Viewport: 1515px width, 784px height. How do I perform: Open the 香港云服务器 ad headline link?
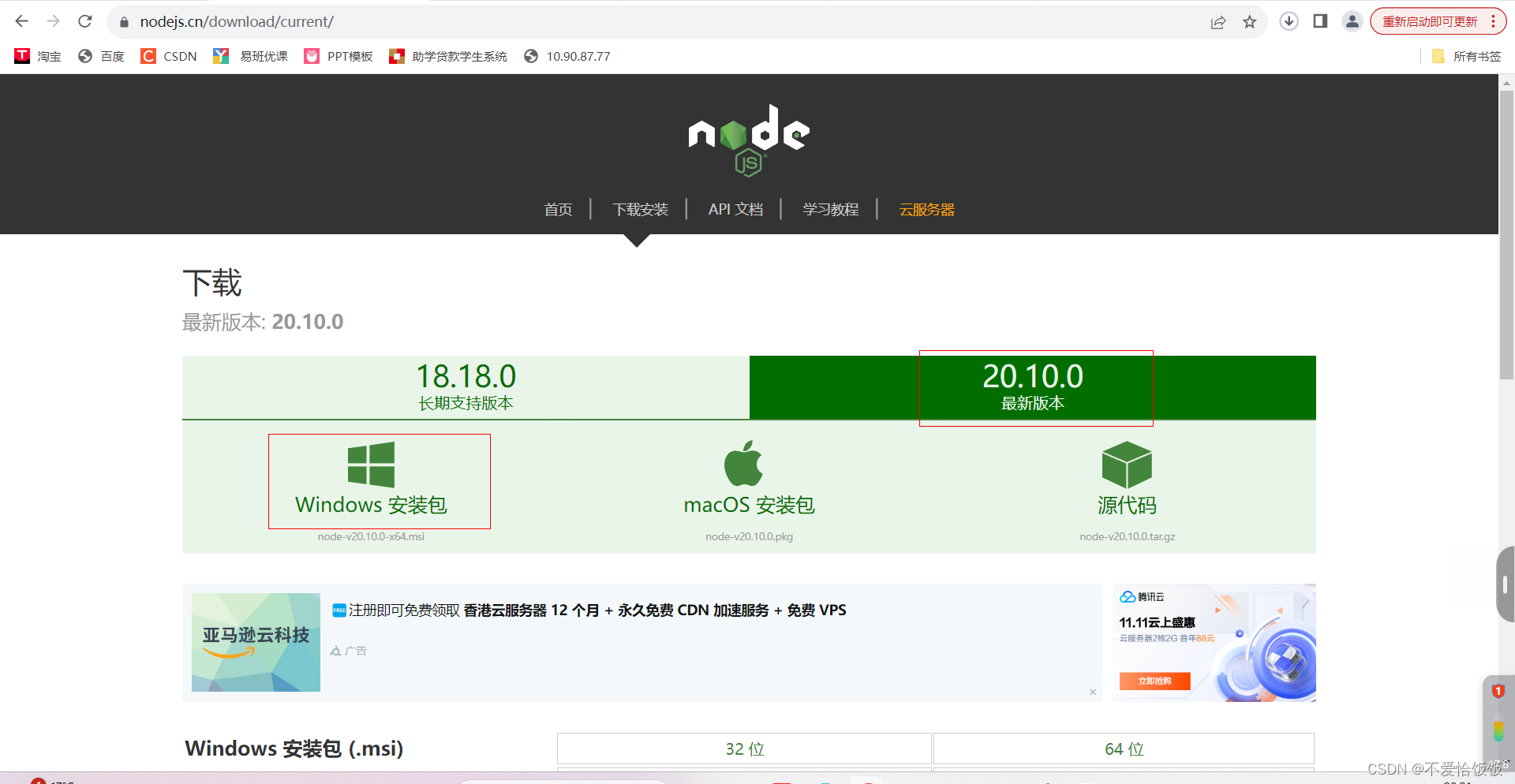pos(597,610)
